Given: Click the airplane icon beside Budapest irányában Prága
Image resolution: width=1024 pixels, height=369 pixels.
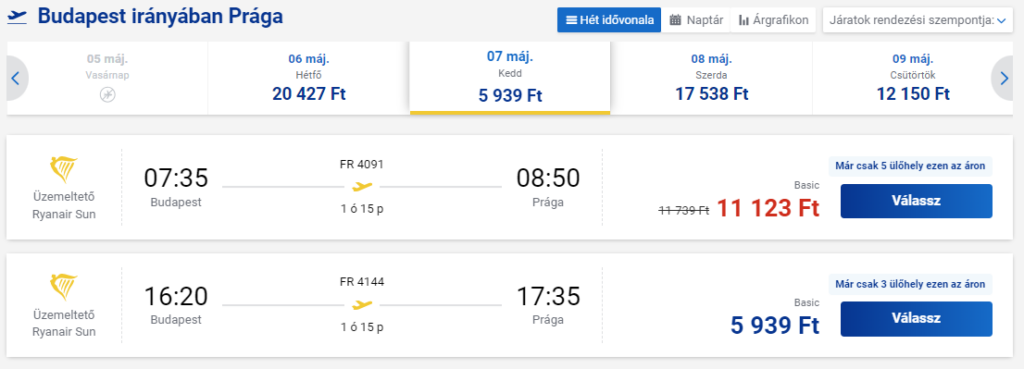Looking at the screenshot, I should (x=17, y=18).
